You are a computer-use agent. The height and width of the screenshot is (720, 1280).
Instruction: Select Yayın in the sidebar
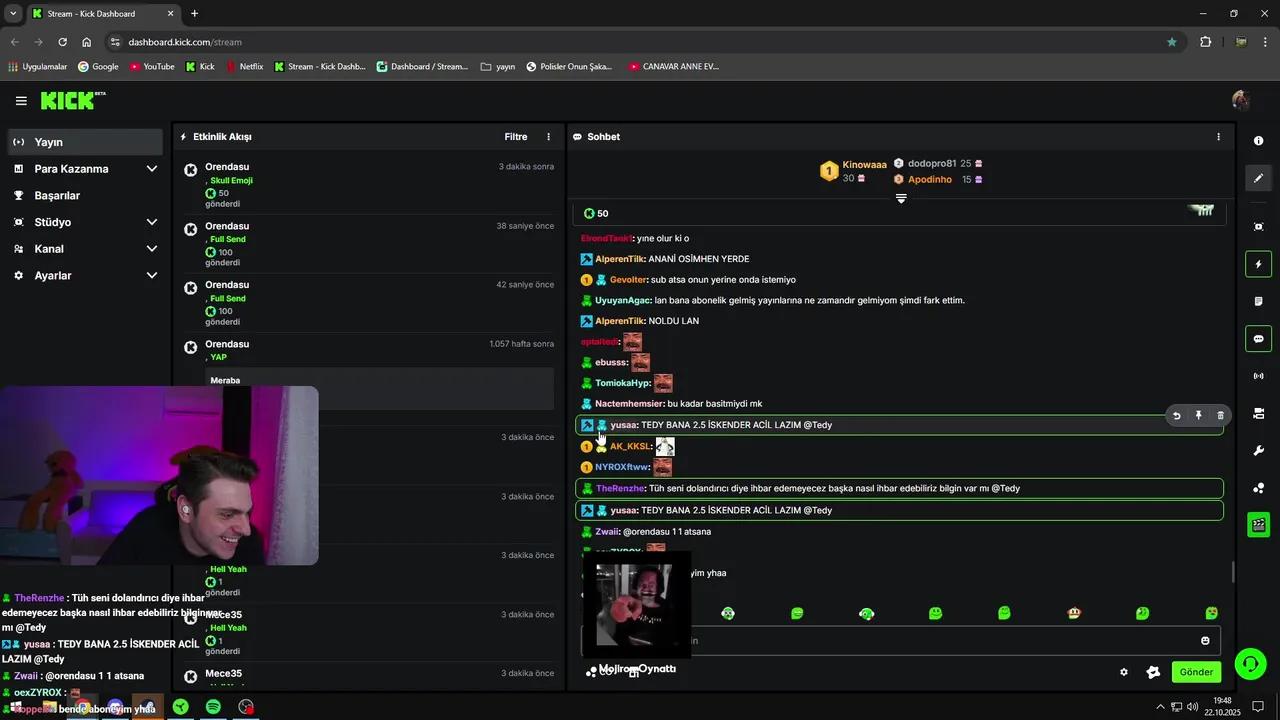click(85, 142)
